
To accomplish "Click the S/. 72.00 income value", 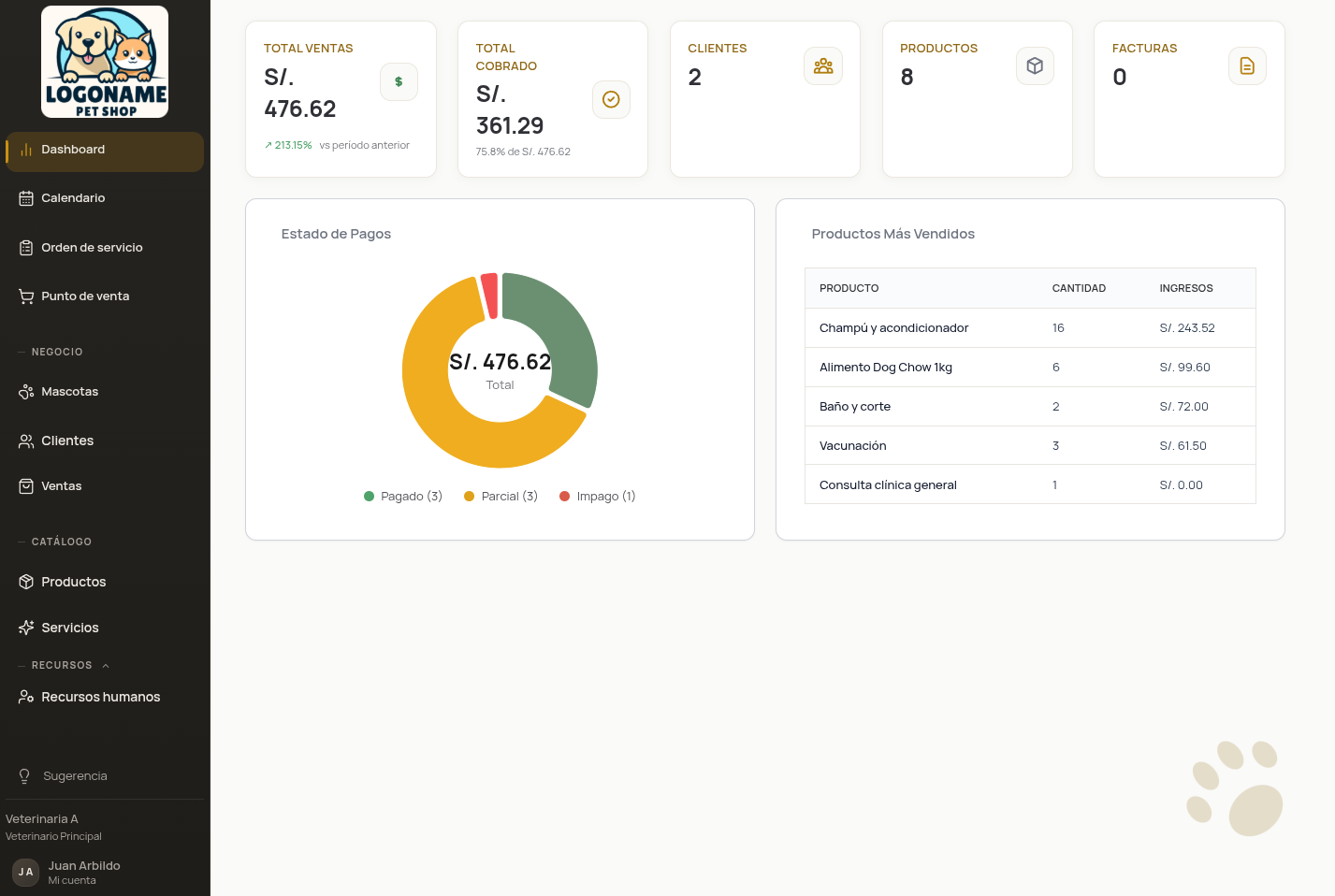I will coord(1183,407).
